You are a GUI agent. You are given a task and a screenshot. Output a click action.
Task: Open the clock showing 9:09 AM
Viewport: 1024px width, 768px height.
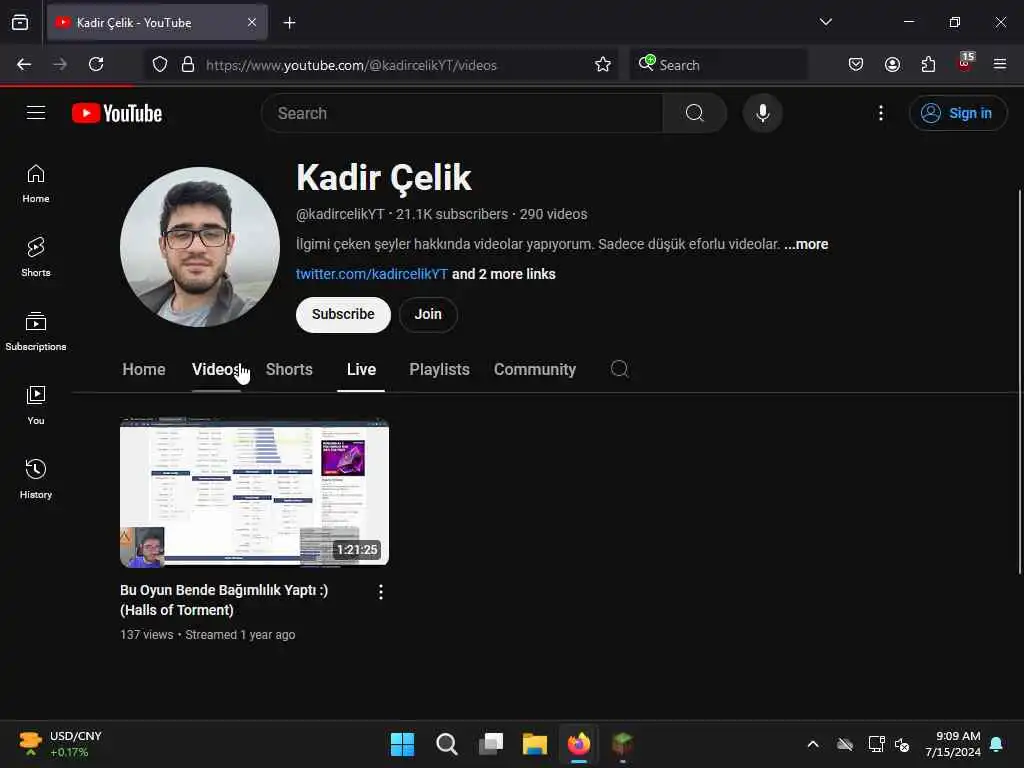point(953,744)
